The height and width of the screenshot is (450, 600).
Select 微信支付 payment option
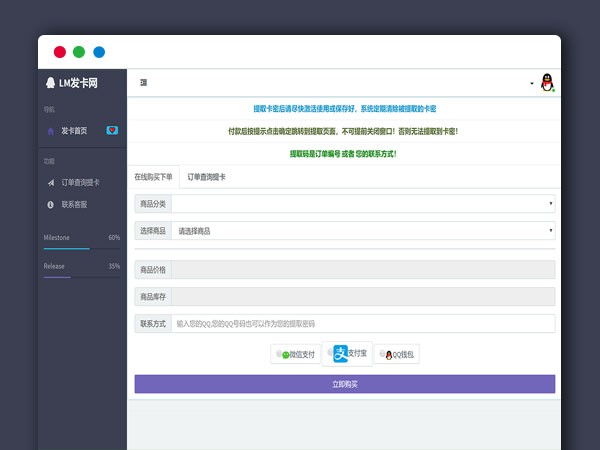(296, 354)
